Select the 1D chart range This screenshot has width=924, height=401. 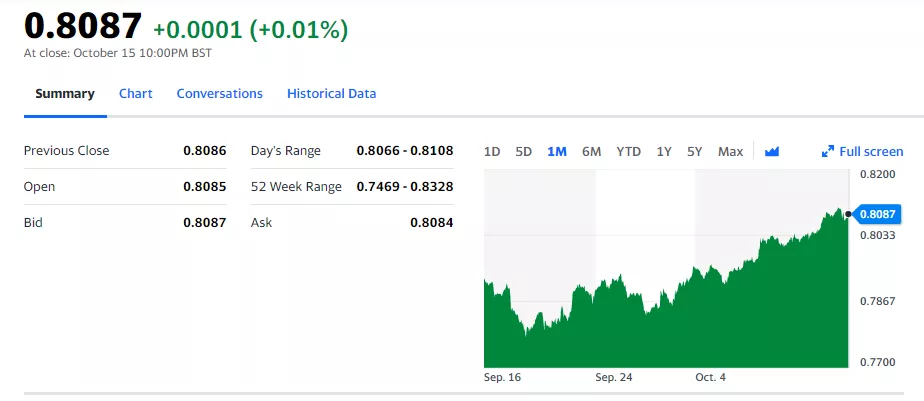(x=492, y=152)
